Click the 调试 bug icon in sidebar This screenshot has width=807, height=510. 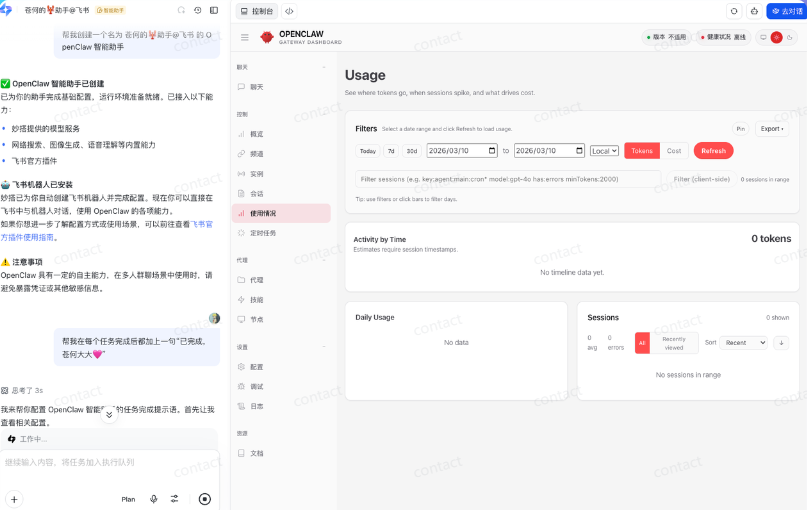[241, 386]
